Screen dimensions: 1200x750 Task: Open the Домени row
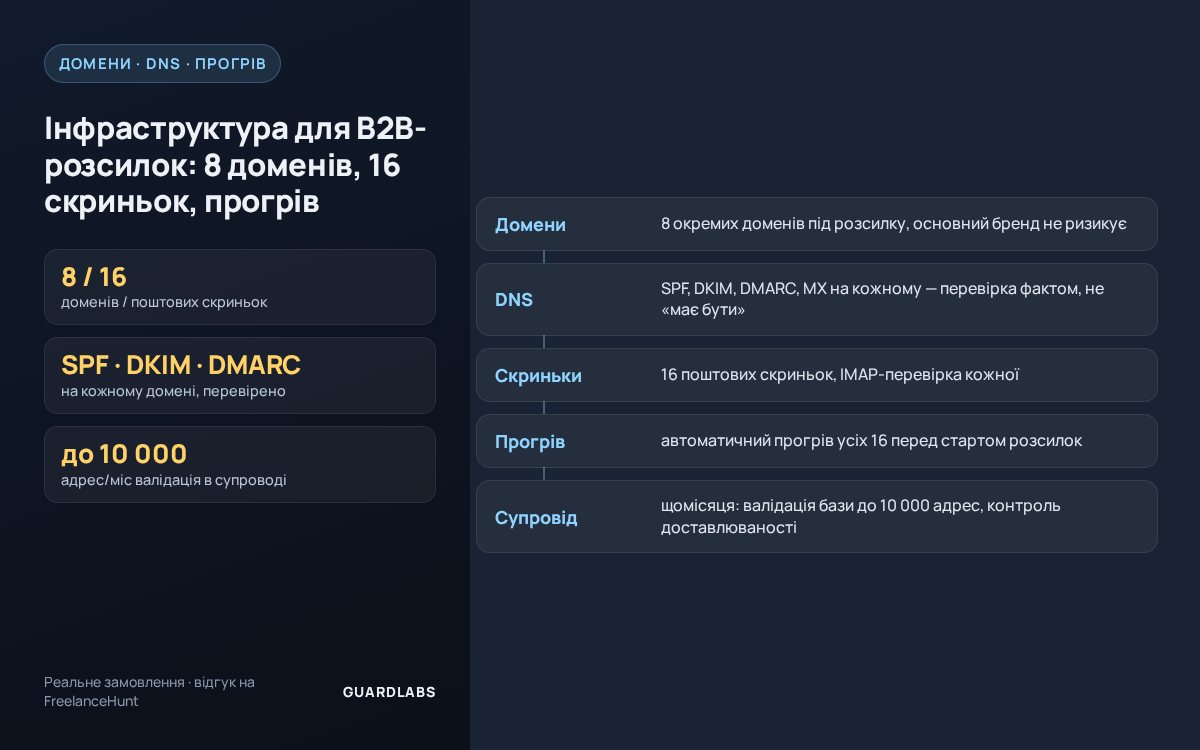(x=817, y=224)
